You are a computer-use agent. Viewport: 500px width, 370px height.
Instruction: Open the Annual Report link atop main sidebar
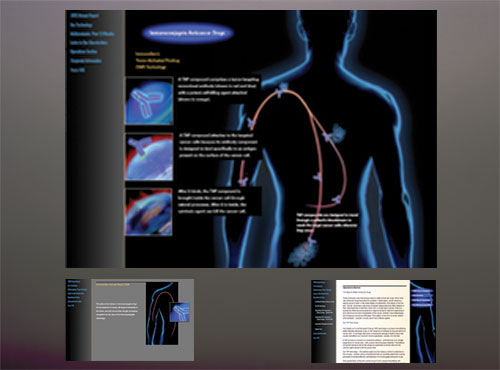pos(84,16)
